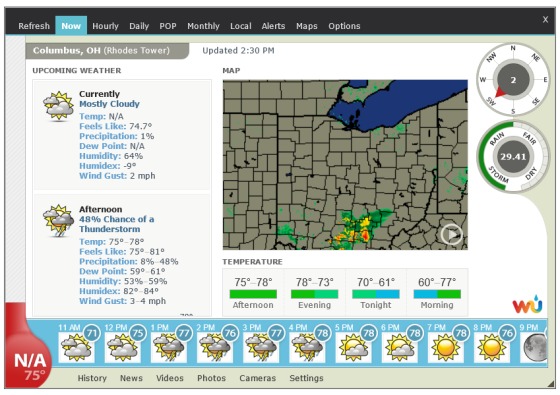Click the Tonight temperature color bar
Viewport: 560px width, 395px height.
coord(376,294)
